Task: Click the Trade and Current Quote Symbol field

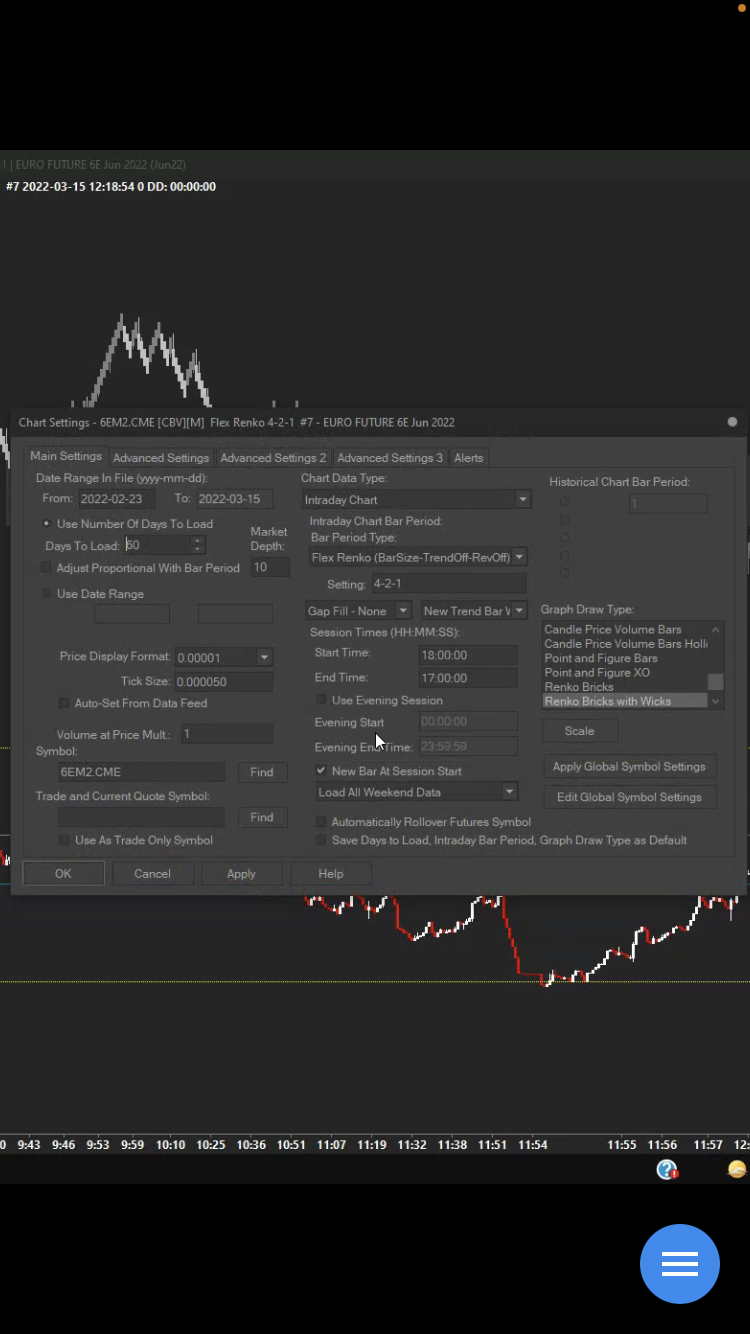Action: (142, 817)
